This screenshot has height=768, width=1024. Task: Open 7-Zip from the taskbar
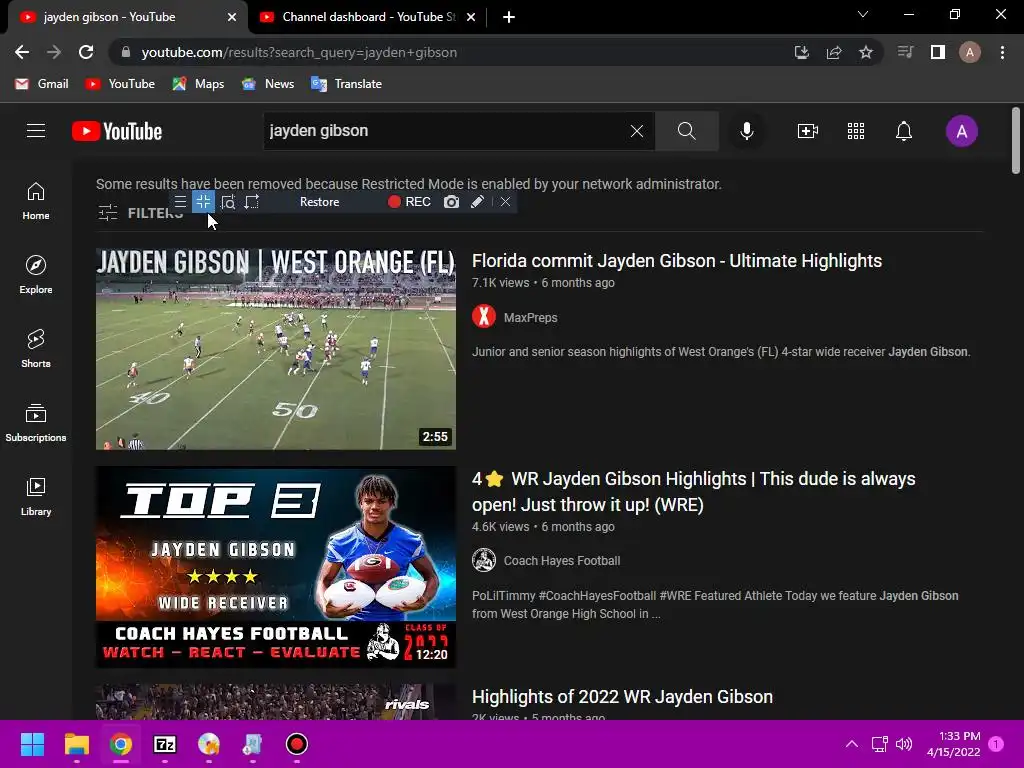tap(165, 744)
